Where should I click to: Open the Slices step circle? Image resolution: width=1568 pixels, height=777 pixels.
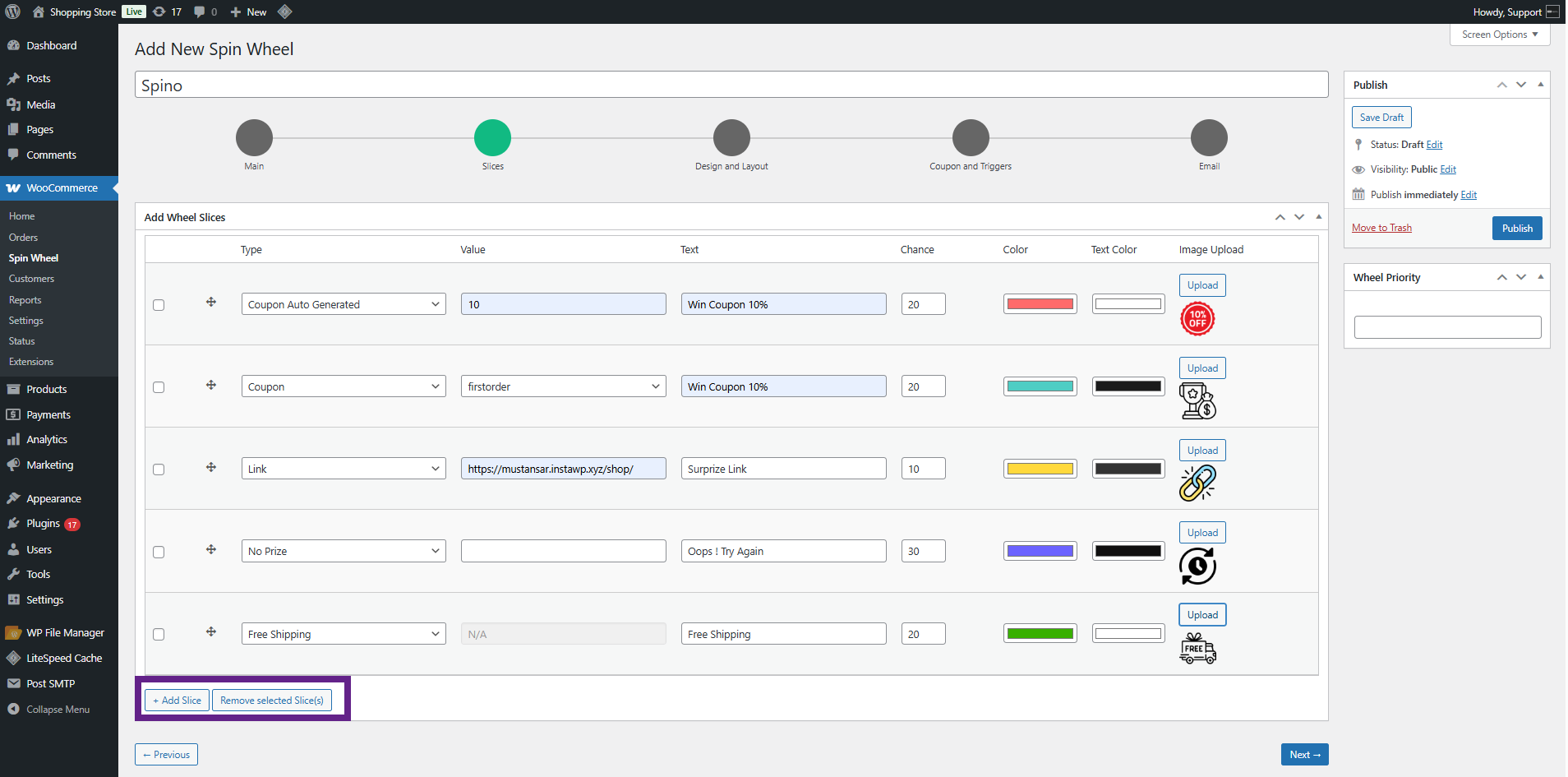[x=492, y=137]
